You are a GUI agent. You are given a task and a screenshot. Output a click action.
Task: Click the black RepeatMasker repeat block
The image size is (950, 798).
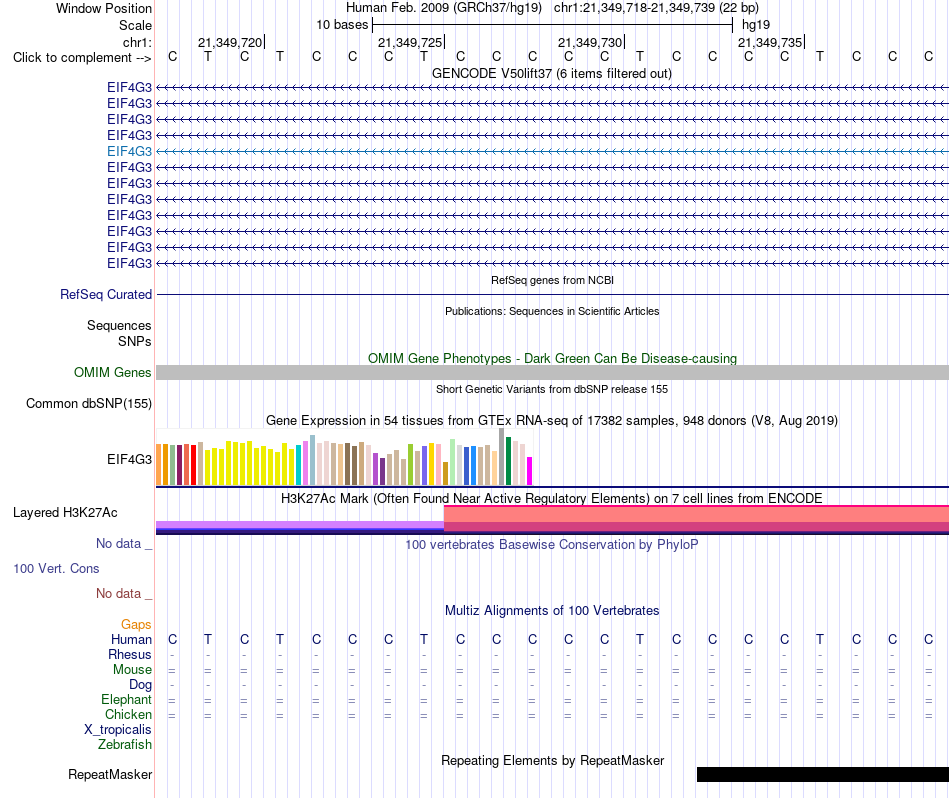coord(823,774)
